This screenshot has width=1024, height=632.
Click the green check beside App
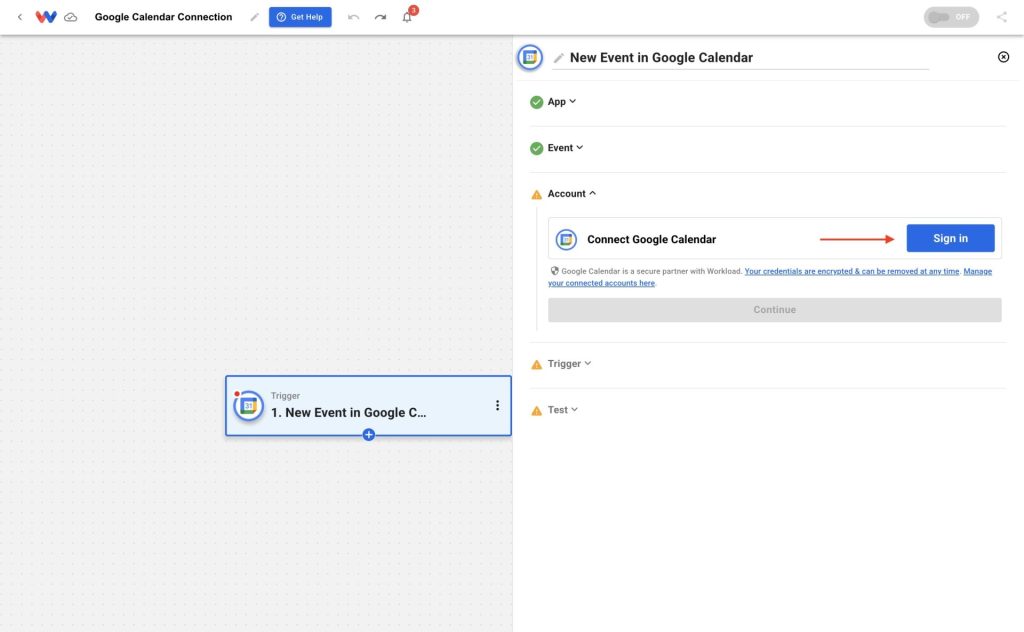(537, 102)
